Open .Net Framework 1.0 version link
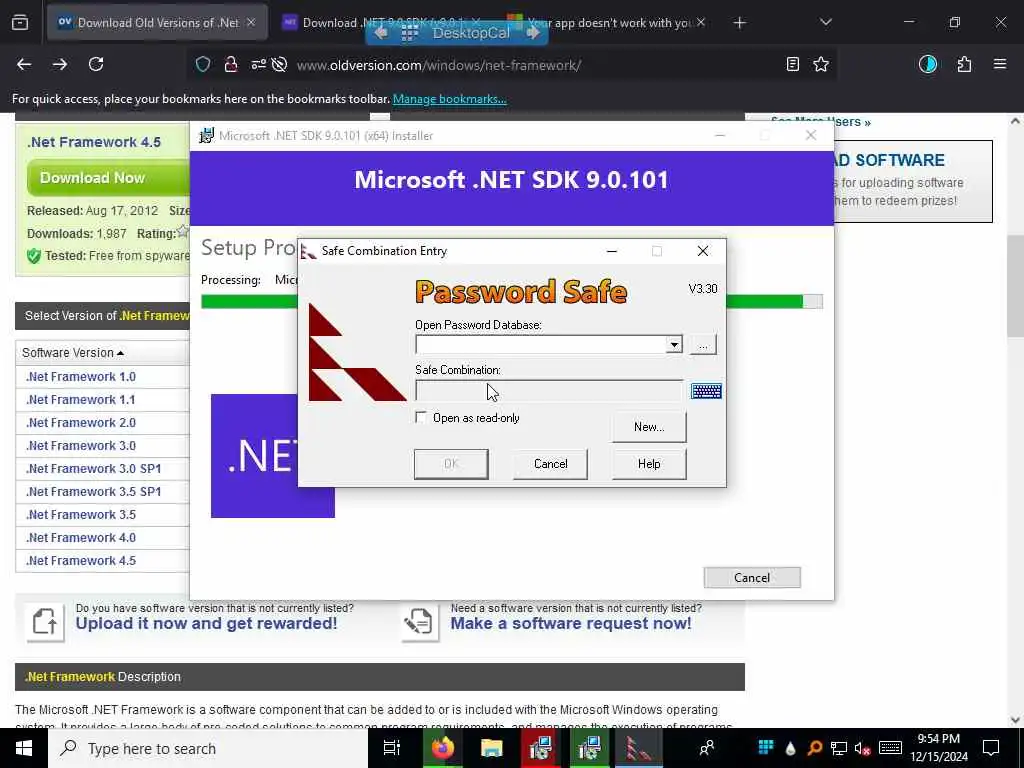The image size is (1024, 768). tap(81, 376)
